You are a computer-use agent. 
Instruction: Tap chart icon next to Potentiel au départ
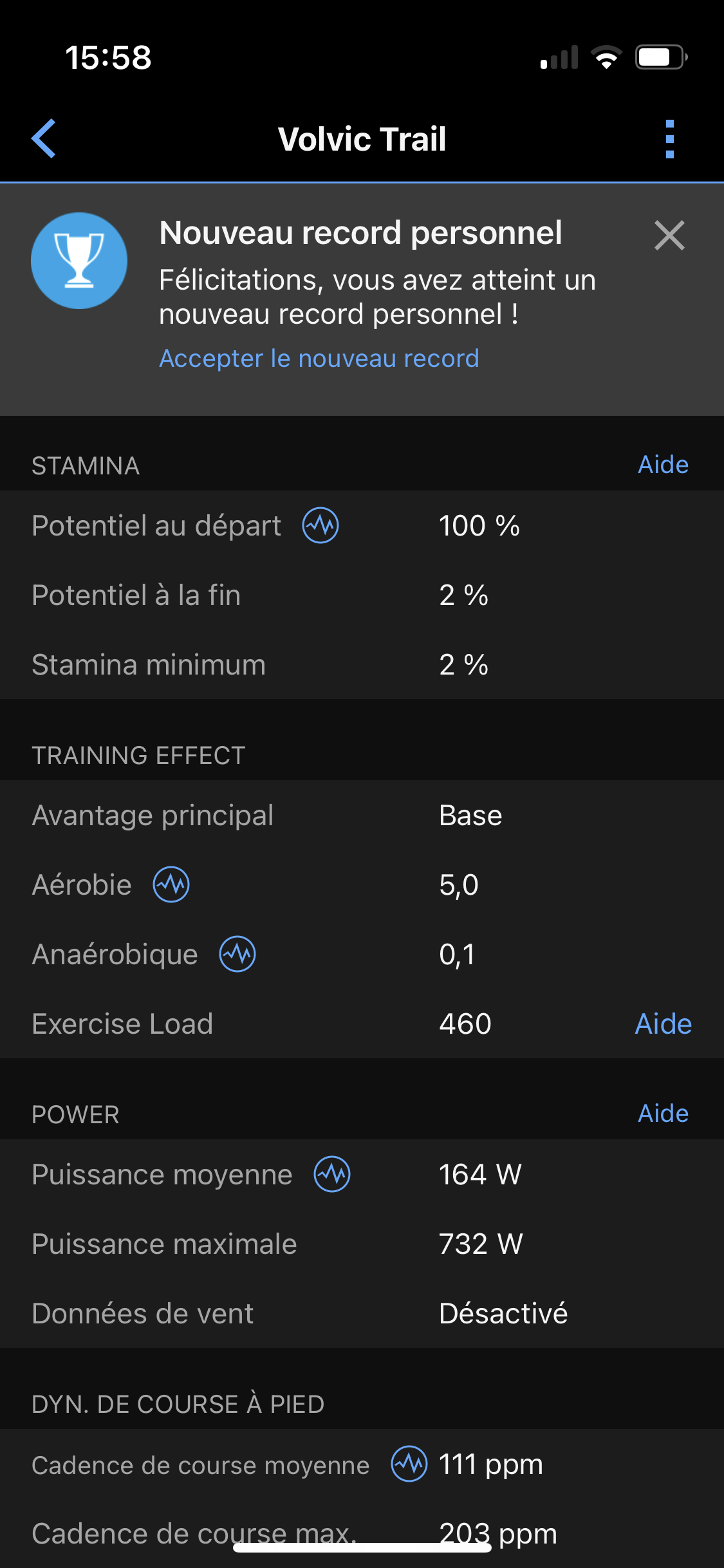pos(320,525)
